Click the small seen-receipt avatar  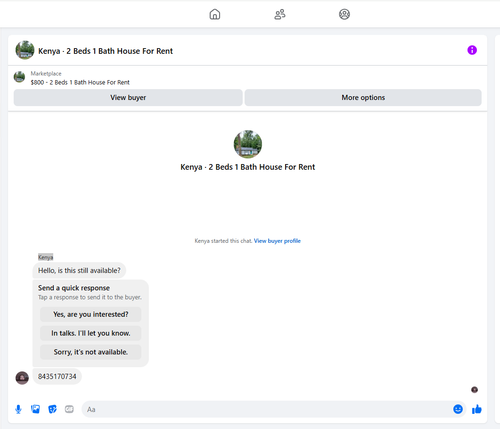pyautogui.click(x=474, y=389)
